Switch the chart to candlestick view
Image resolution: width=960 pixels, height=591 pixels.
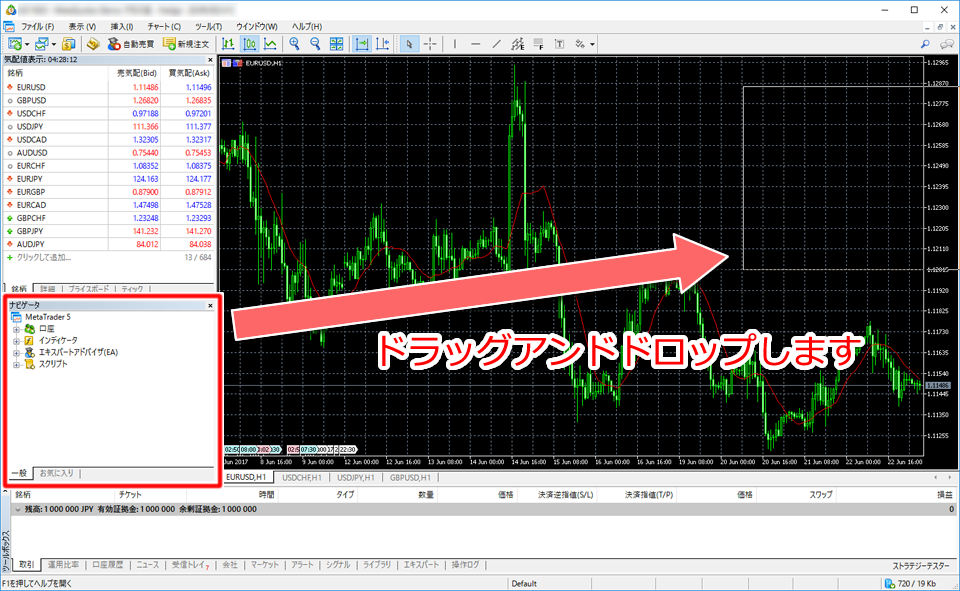(x=251, y=43)
